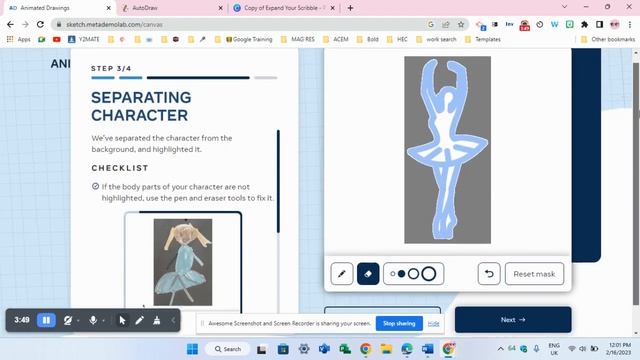Open the Extensions puzzle icon

584,24
